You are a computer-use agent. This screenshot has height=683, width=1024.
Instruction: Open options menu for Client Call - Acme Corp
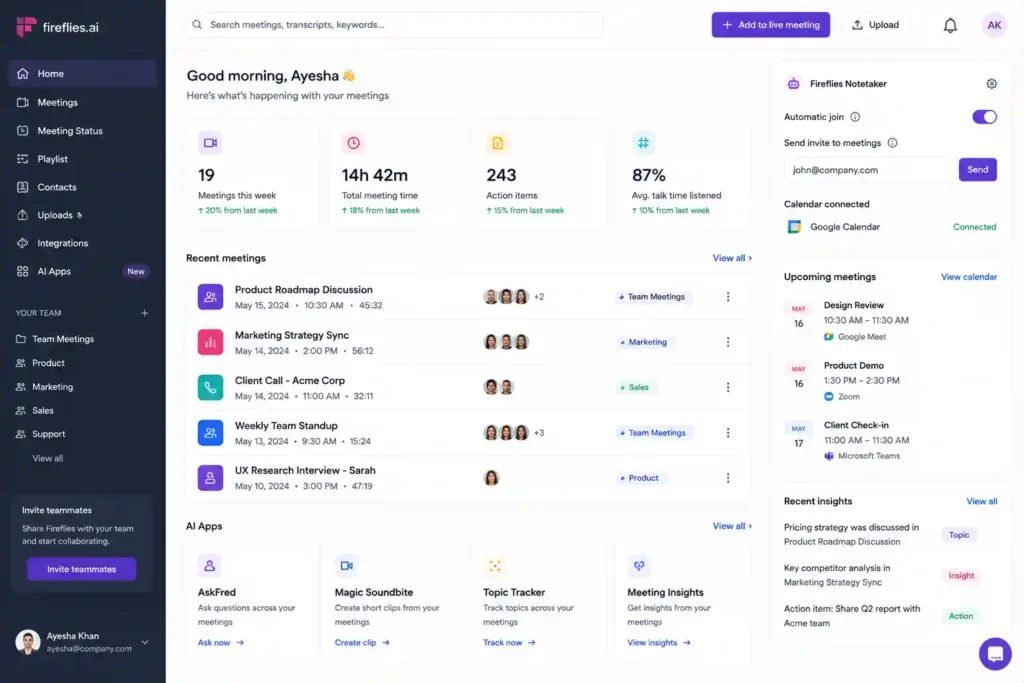click(x=728, y=387)
